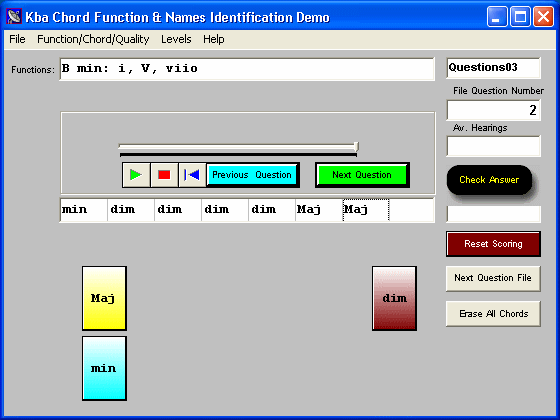The height and width of the screenshot is (420, 560).
Task: Load the Next Question File
Action: click(493, 278)
